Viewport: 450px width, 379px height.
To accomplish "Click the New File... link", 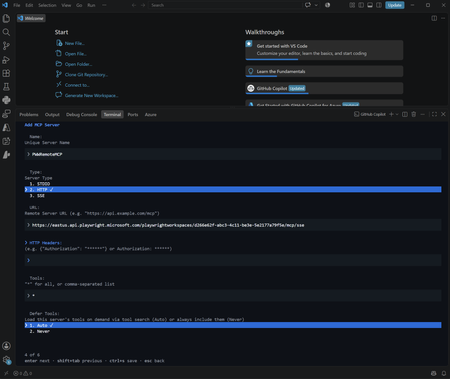I will 74,43.
